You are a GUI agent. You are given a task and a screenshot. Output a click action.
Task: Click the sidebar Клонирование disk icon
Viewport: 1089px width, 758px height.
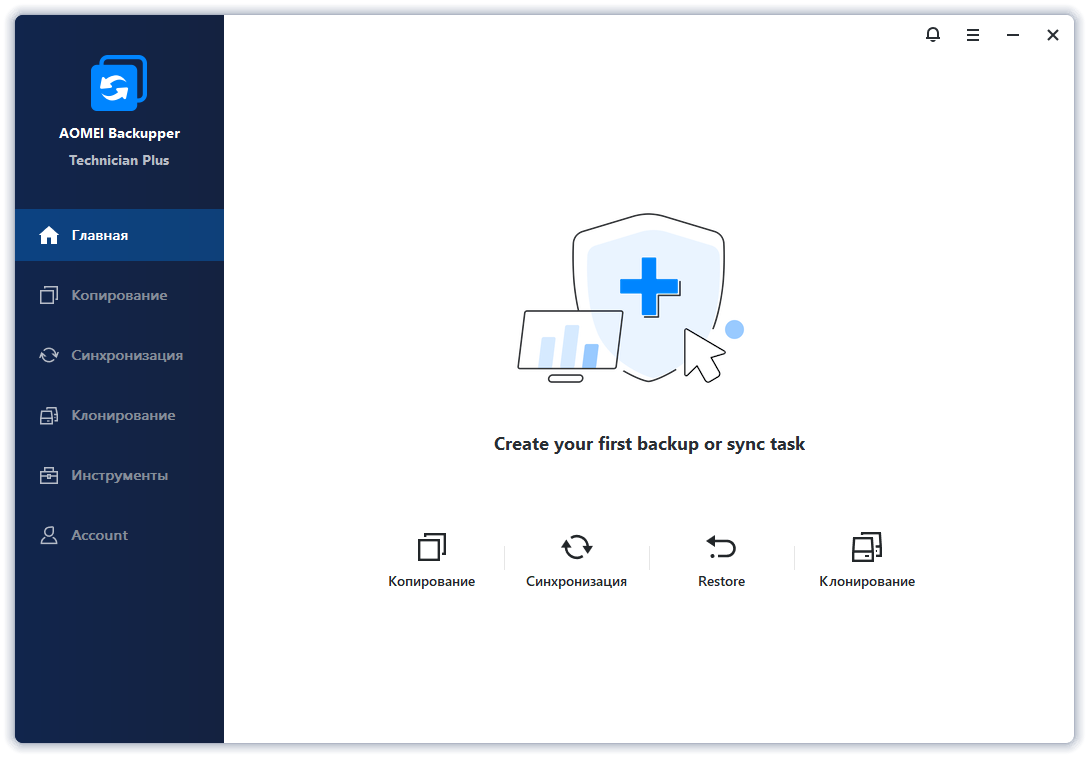coord(49,415)
